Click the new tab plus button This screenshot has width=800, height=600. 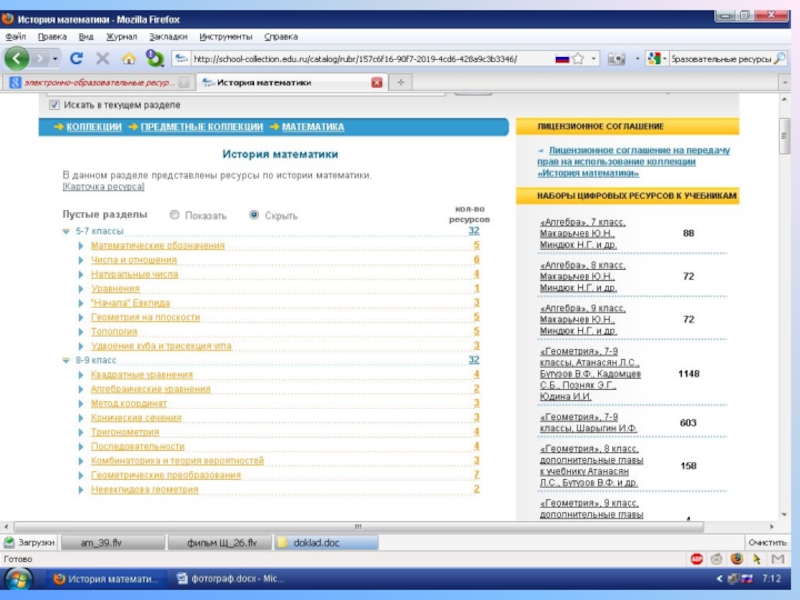(400, 82)
